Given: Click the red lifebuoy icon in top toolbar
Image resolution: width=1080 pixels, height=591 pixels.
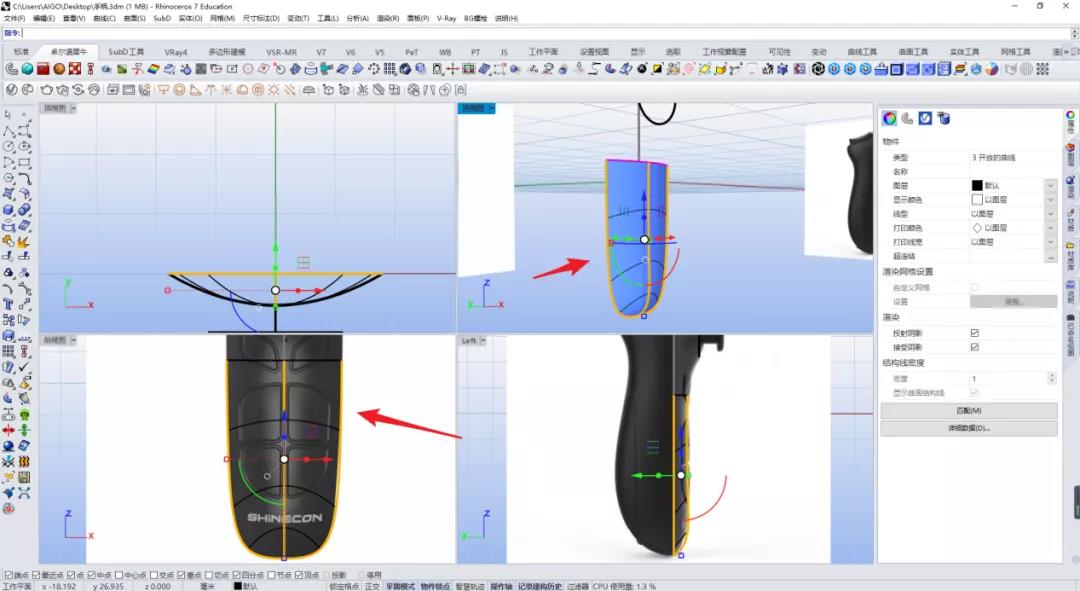Looking at the screenshot, I should [75, 69].
